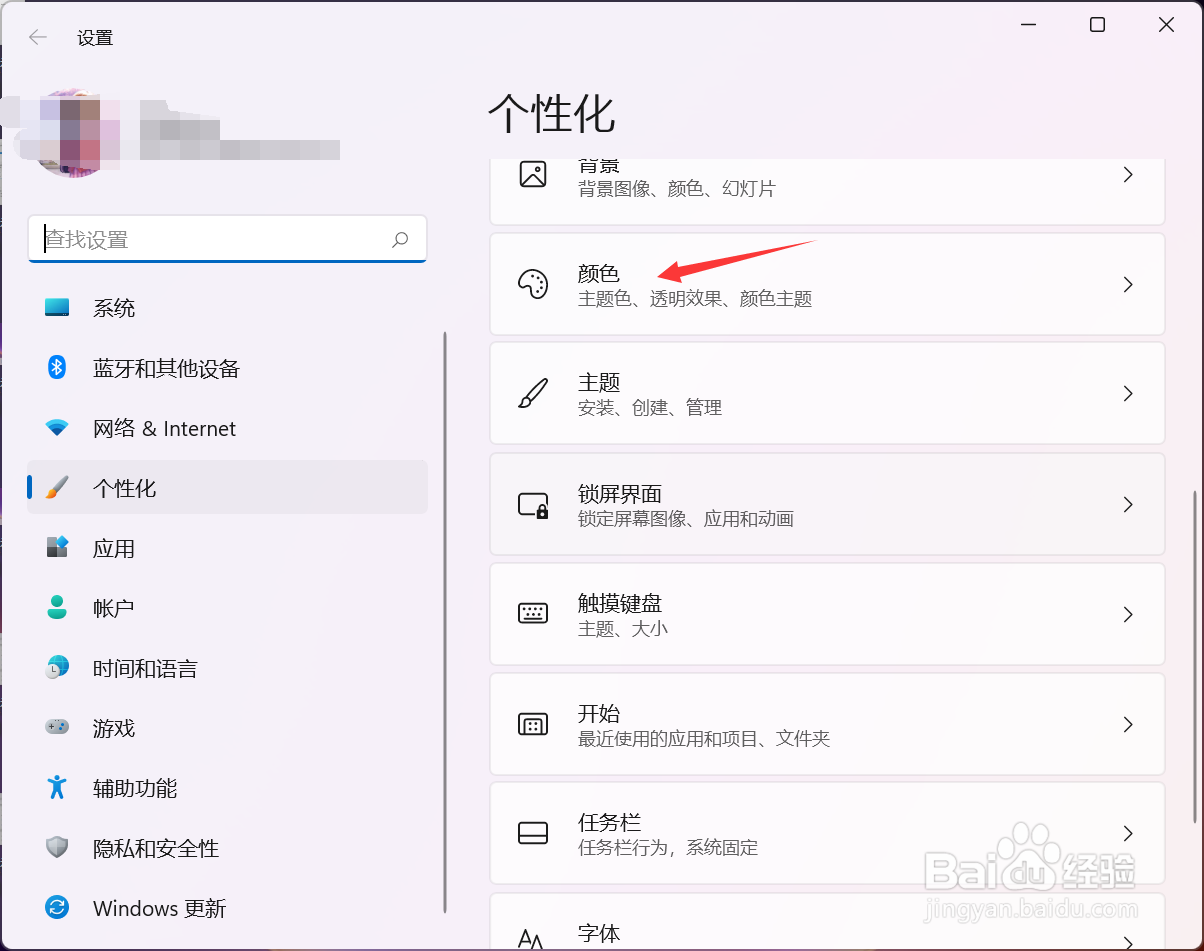Click the paintbrush icon for 主题
Viewport: 1204px width, 951px height.
[533, 394]
